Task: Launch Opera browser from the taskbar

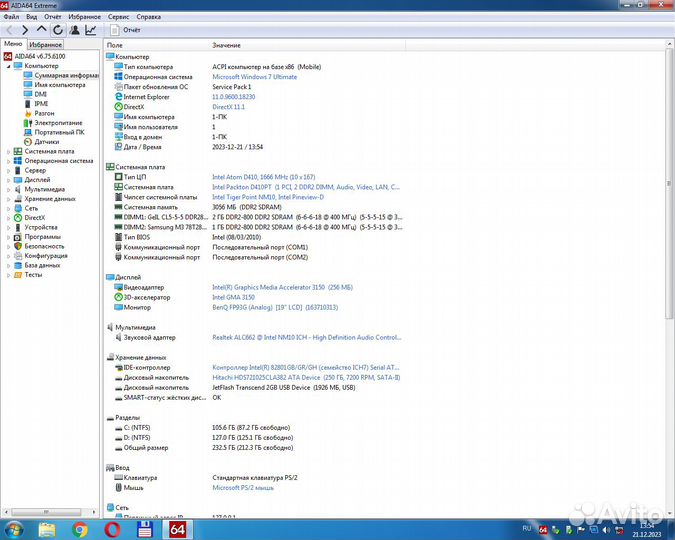Action: 112,529
